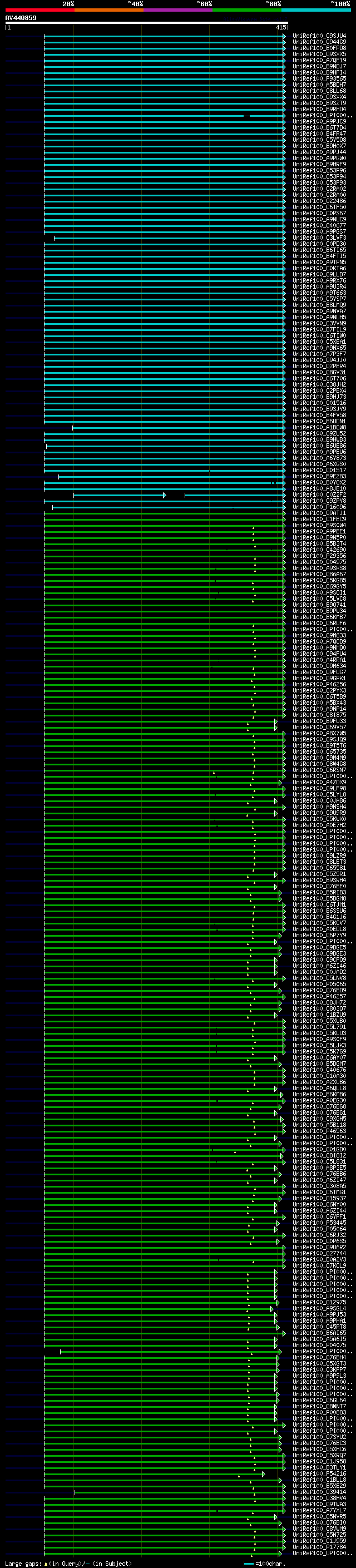
Task: Select hit label UniRef100_Q6GL64
Action: (319, 1400)
